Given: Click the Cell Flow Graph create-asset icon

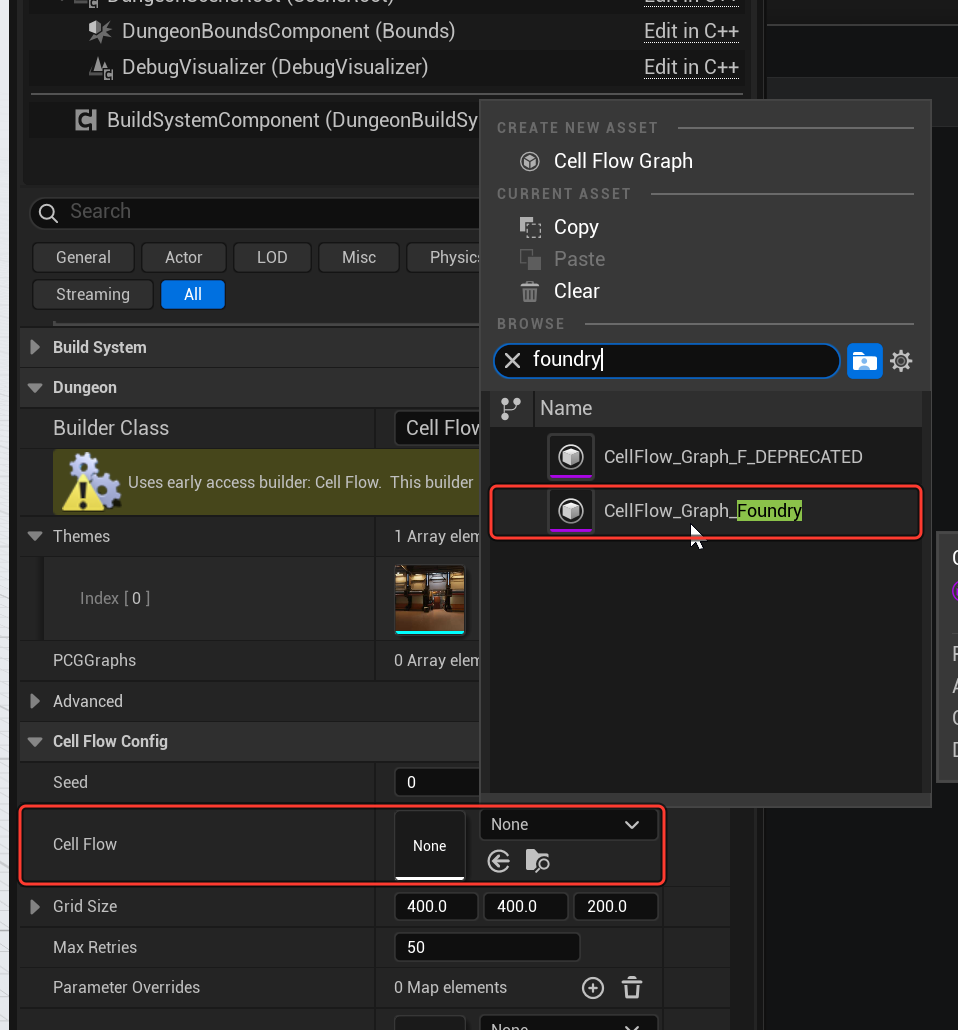Looking at the screenshot, I should tap(530, 161).
